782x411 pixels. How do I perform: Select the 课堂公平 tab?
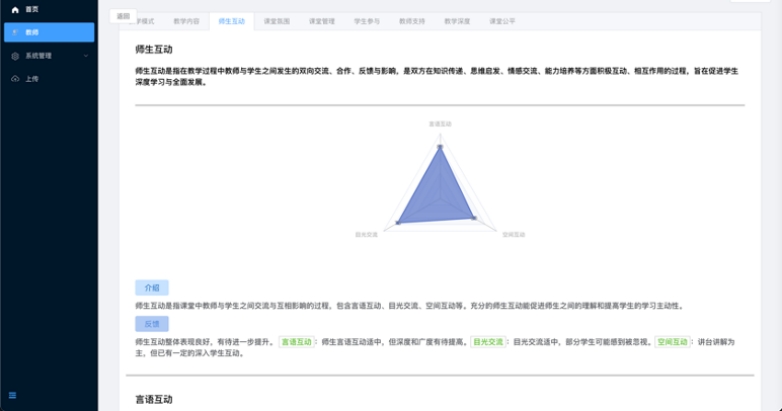502,21
